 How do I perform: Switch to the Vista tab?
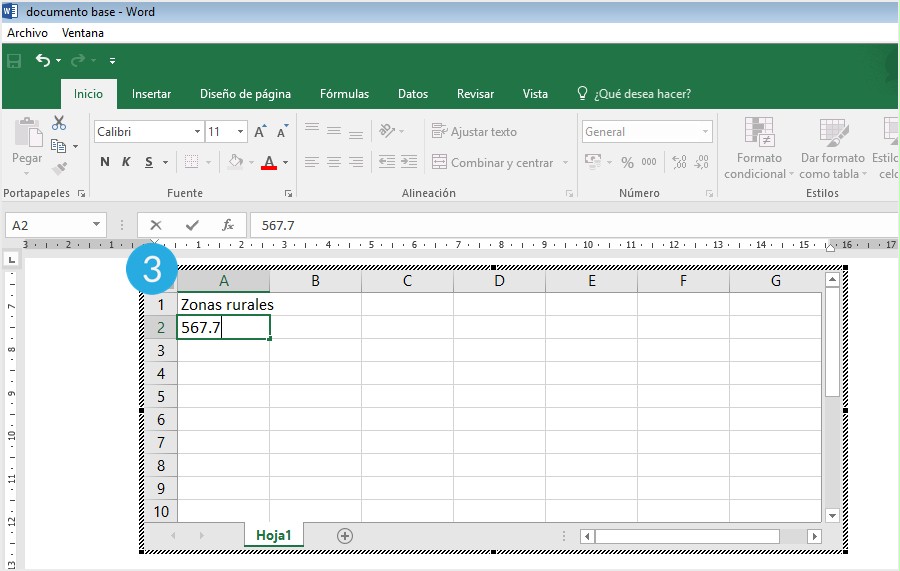[535, 94]
